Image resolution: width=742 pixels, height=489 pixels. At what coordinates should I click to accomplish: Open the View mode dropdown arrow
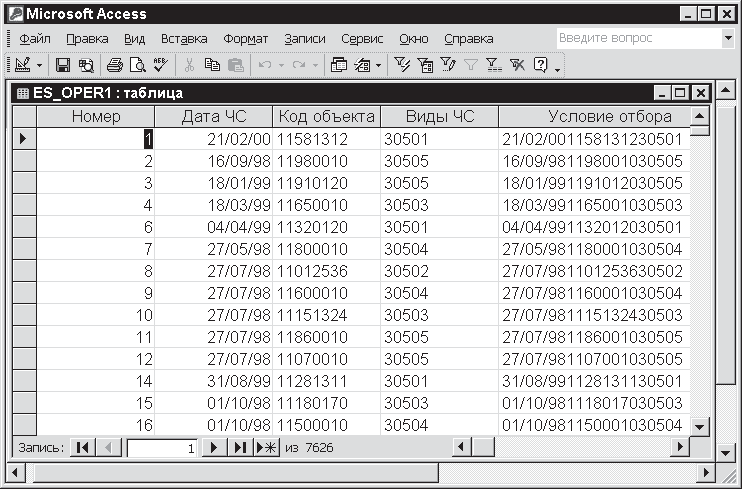pos(40,65)
